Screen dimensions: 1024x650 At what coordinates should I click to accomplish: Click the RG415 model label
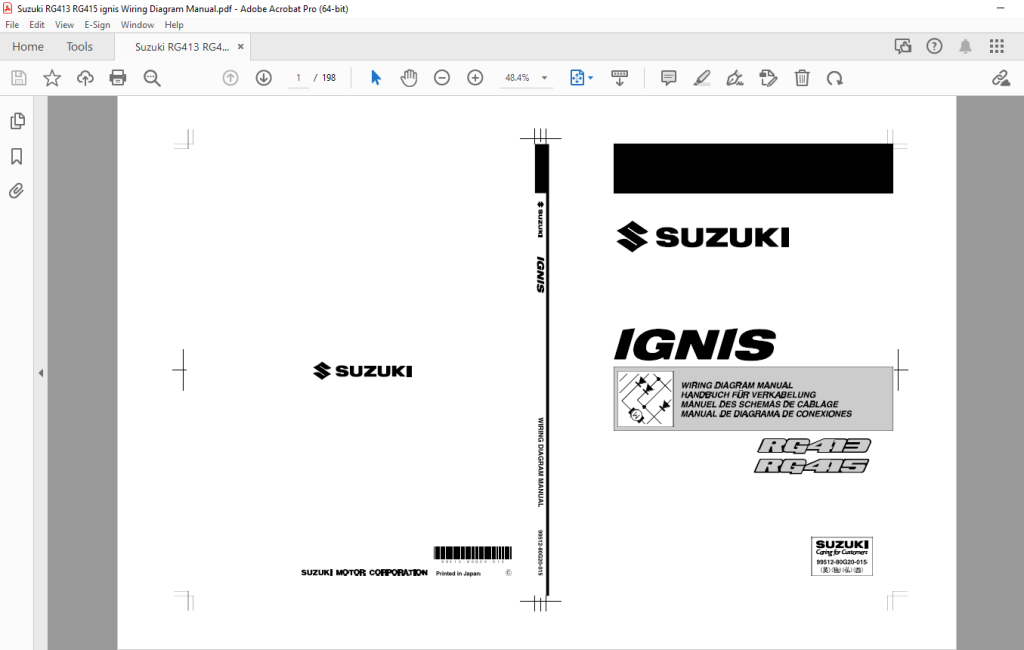811,466
